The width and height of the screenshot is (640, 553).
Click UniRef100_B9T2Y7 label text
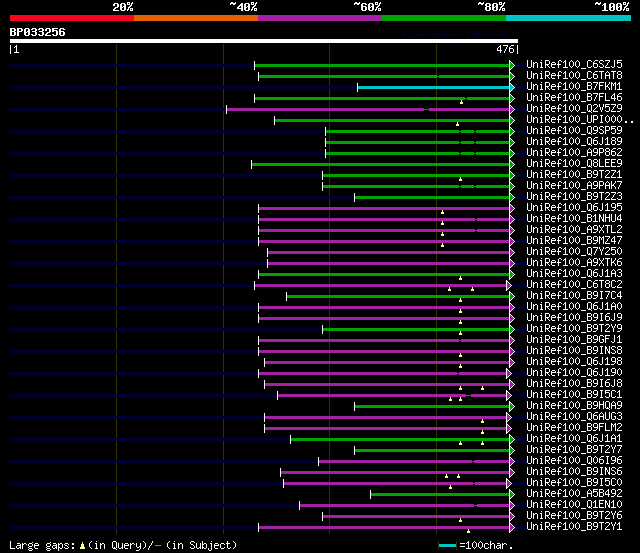(x=574, y=450)
